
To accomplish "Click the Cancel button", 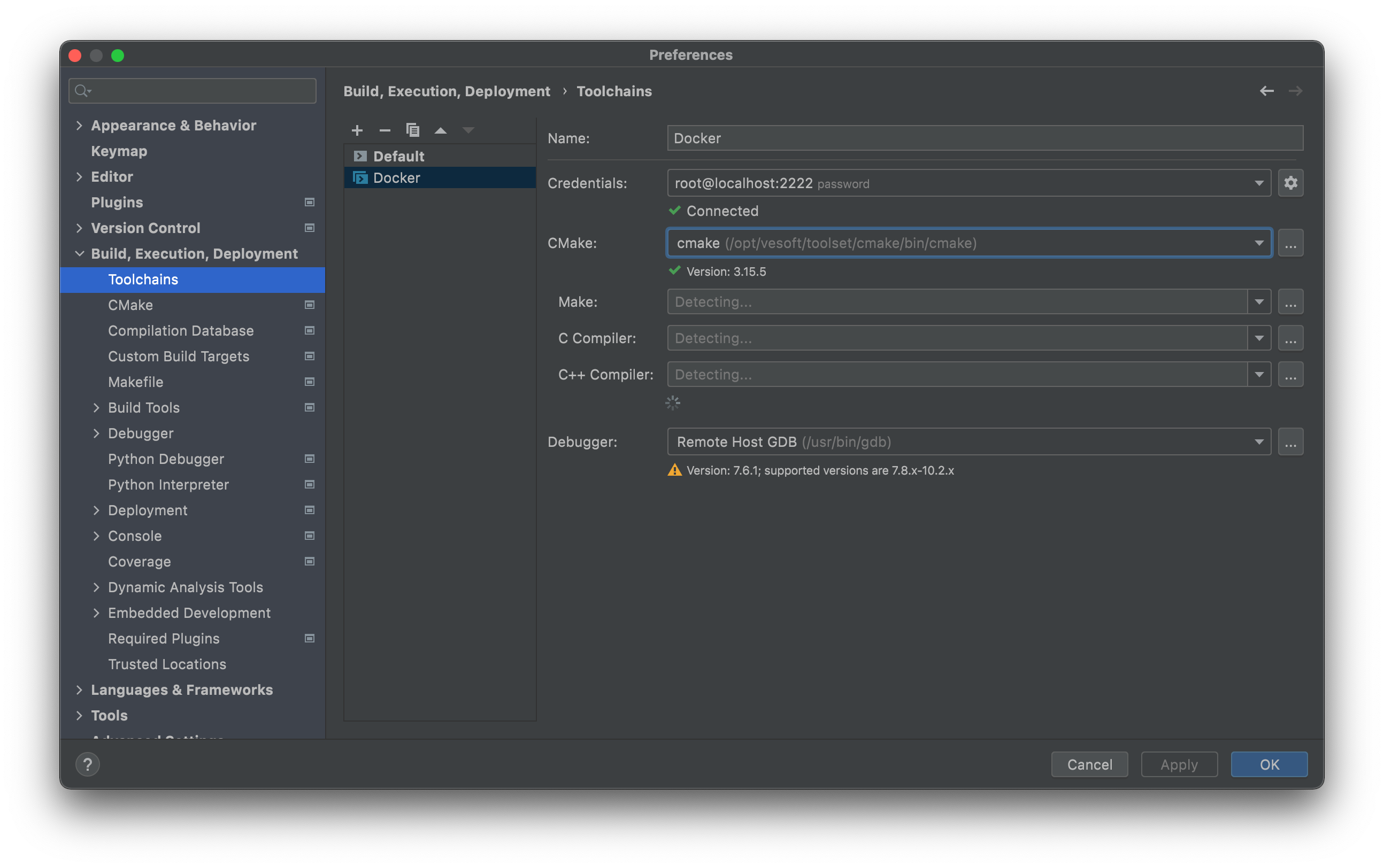I will [x=1089, y=765].
